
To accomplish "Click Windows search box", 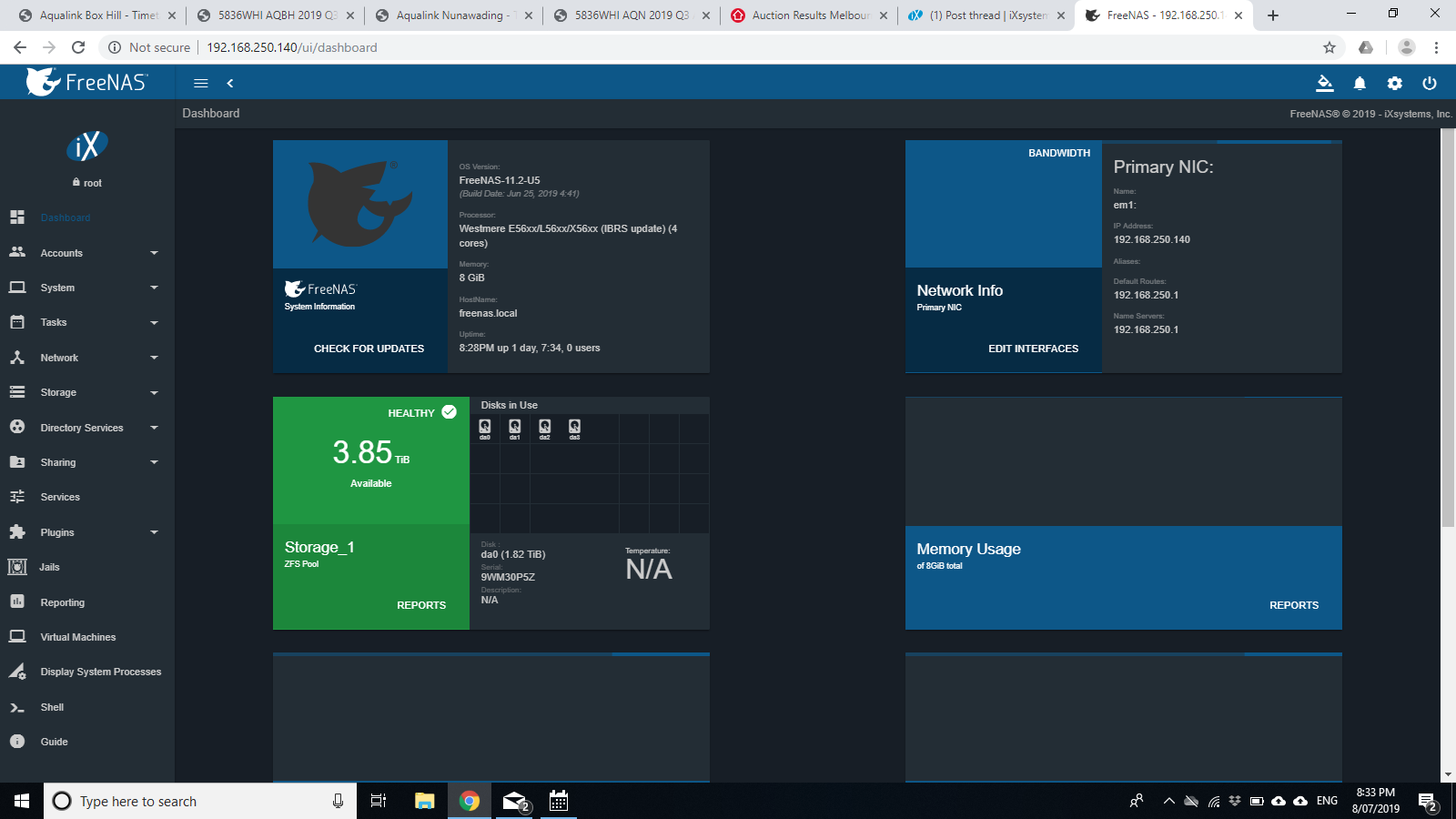I will pos(200,801).
